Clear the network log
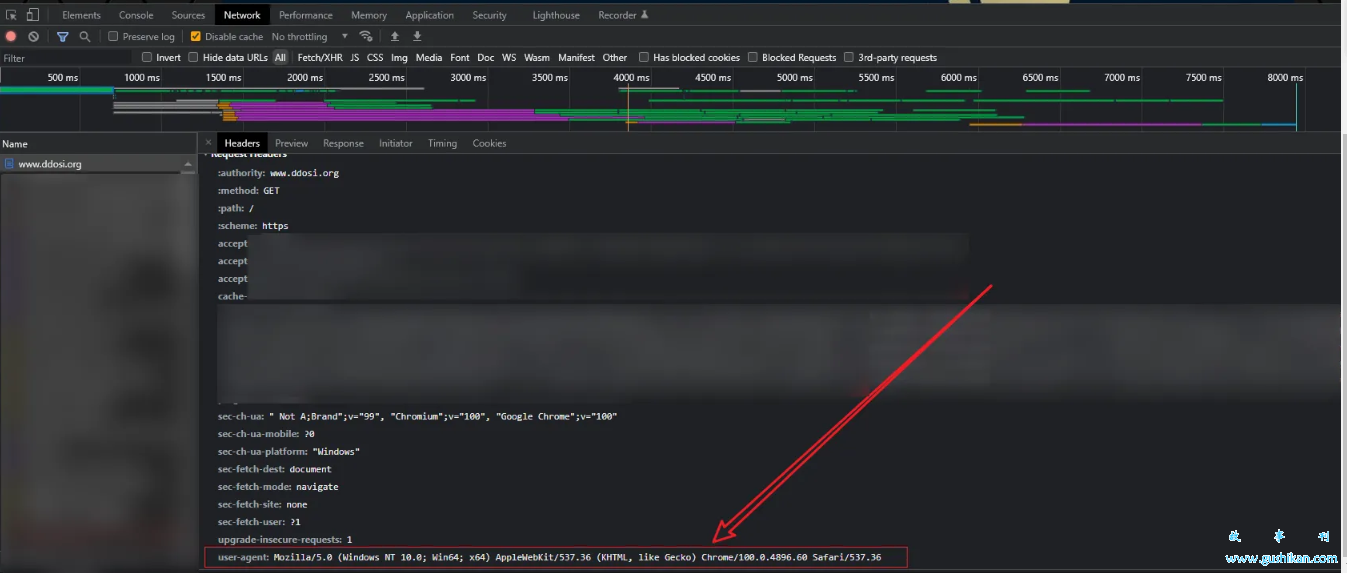 (x=34, y=37)
